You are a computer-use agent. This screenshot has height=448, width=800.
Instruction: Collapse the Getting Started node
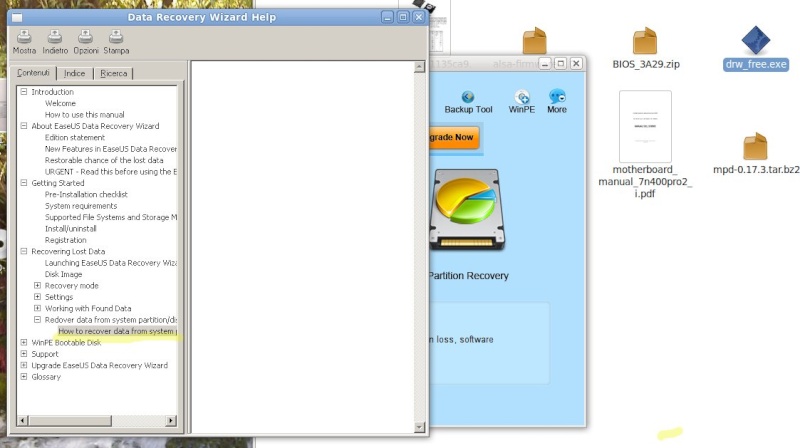(23, 183)
